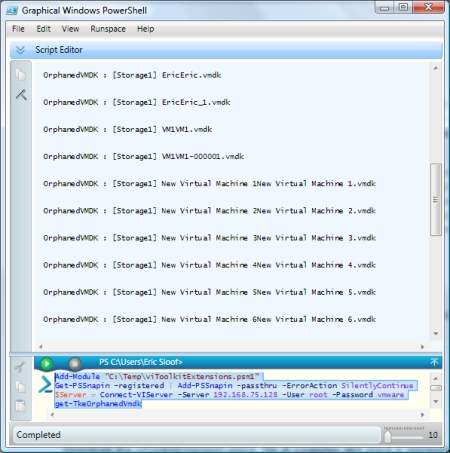Click the zoom slider handle in status bar

[x=388, y=436]
